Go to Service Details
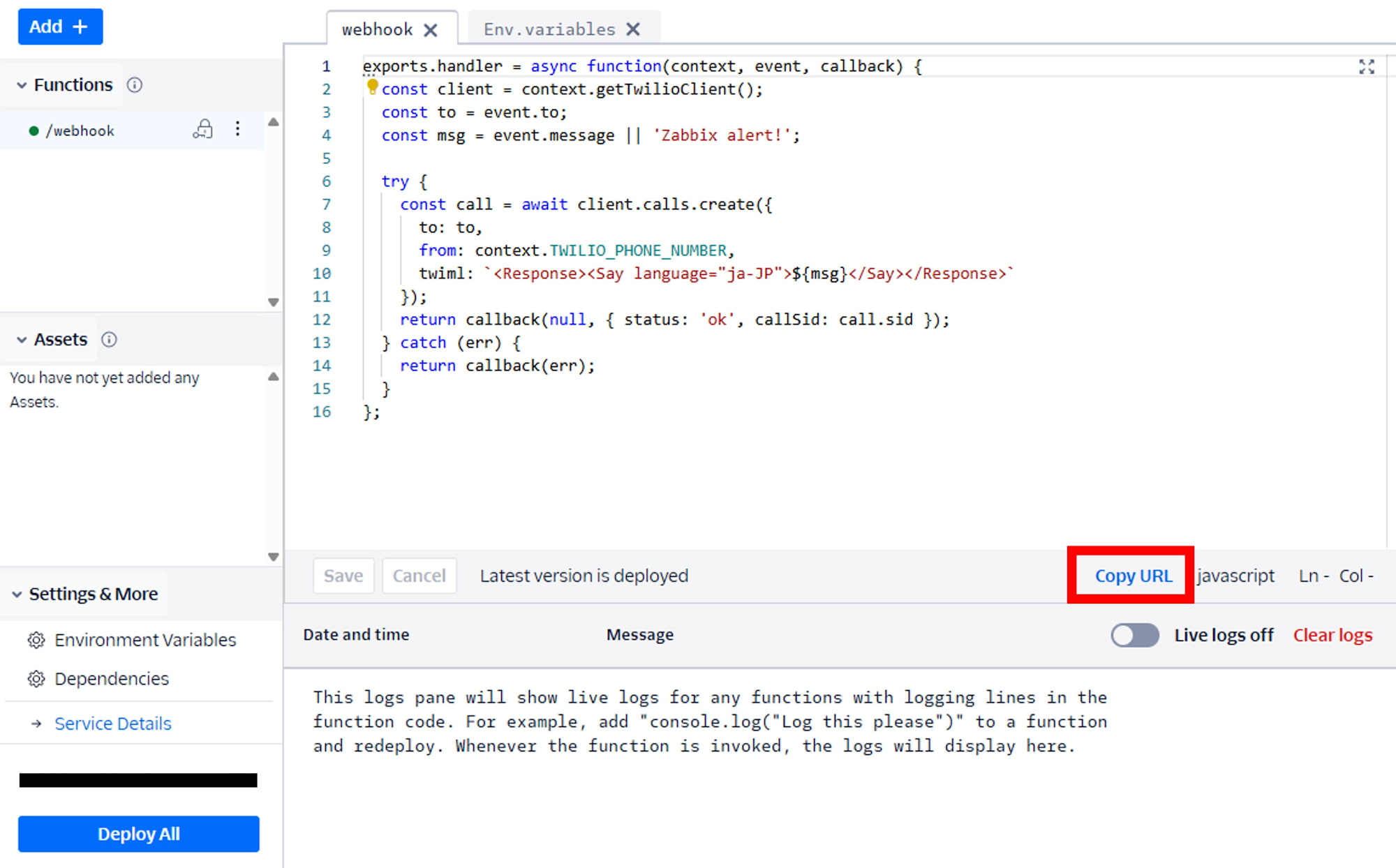The width and height of the screenshot is (1396, 868). pos(113,724)
